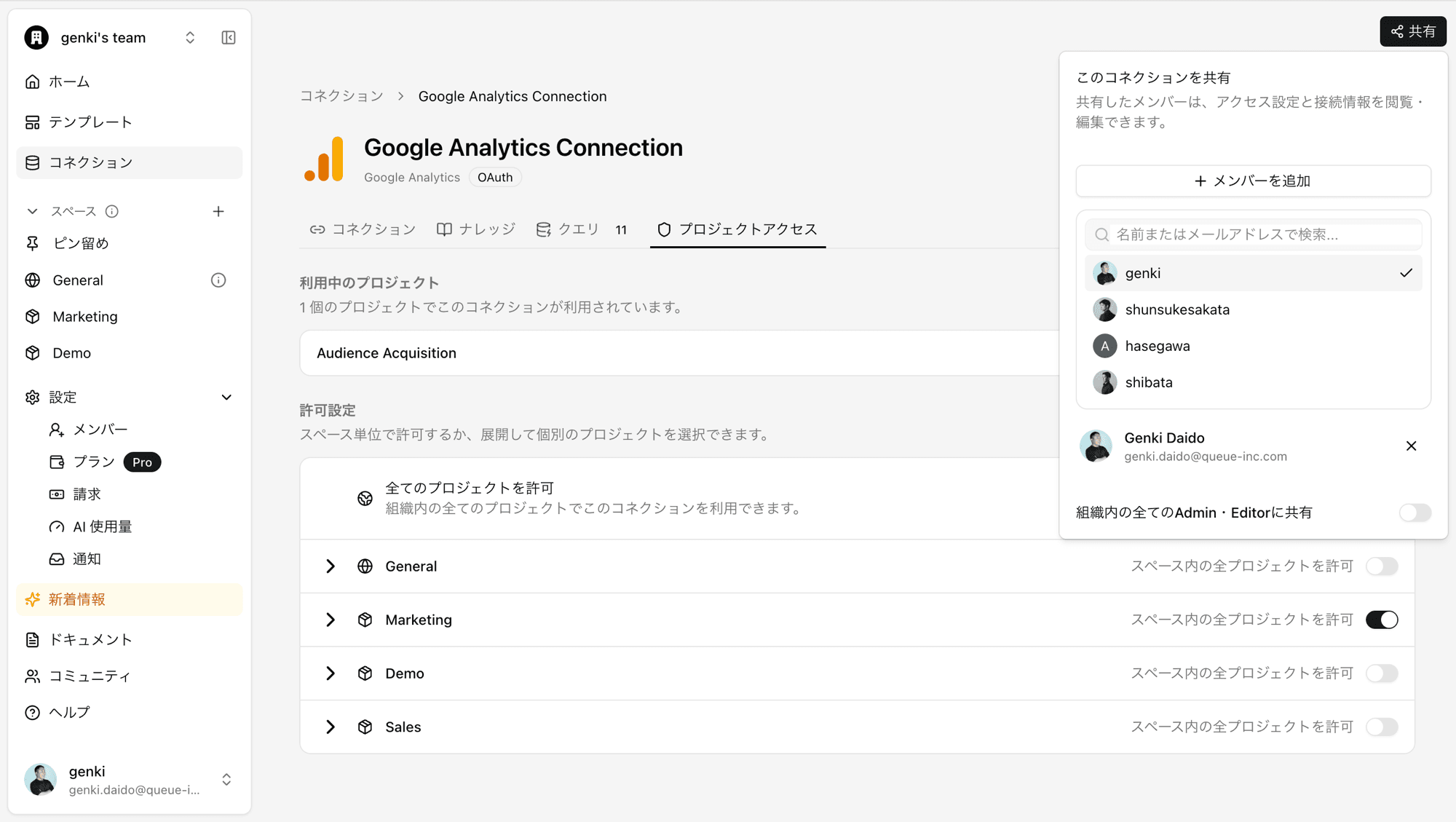Deselect genki in member list
1456x822 pixels.
[1253, 273]
